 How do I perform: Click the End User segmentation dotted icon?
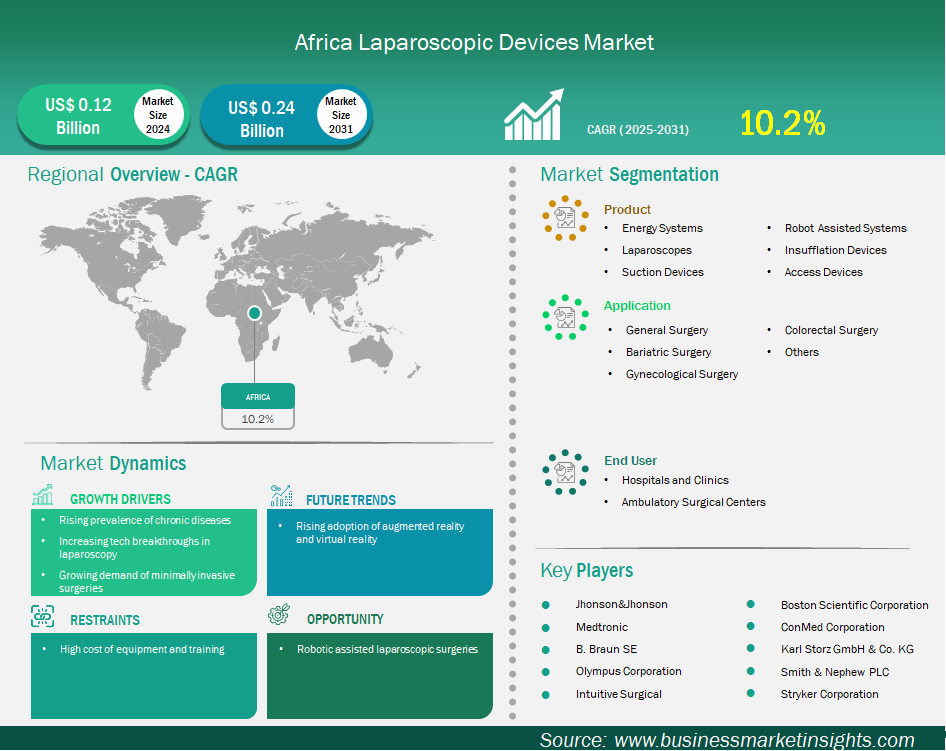[565, 472]
